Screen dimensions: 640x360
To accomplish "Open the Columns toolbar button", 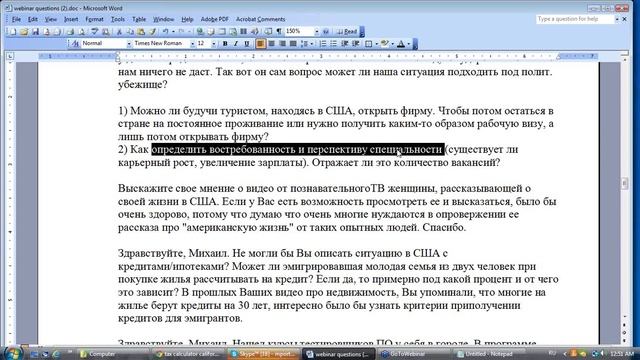I will click(x=243, y=31).
